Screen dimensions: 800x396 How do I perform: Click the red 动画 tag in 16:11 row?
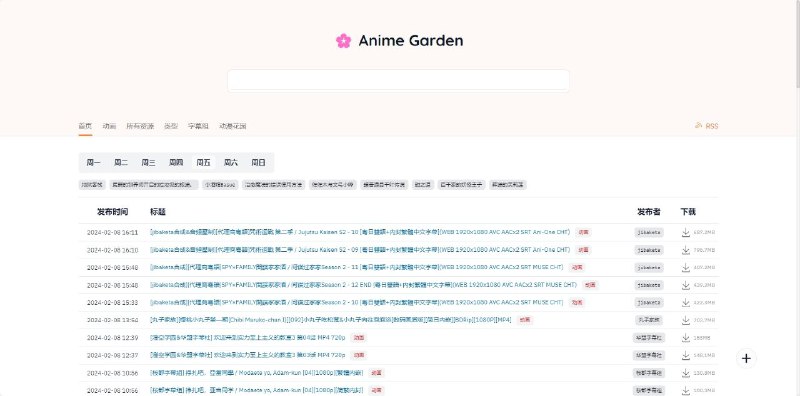[x=583, y=232]
